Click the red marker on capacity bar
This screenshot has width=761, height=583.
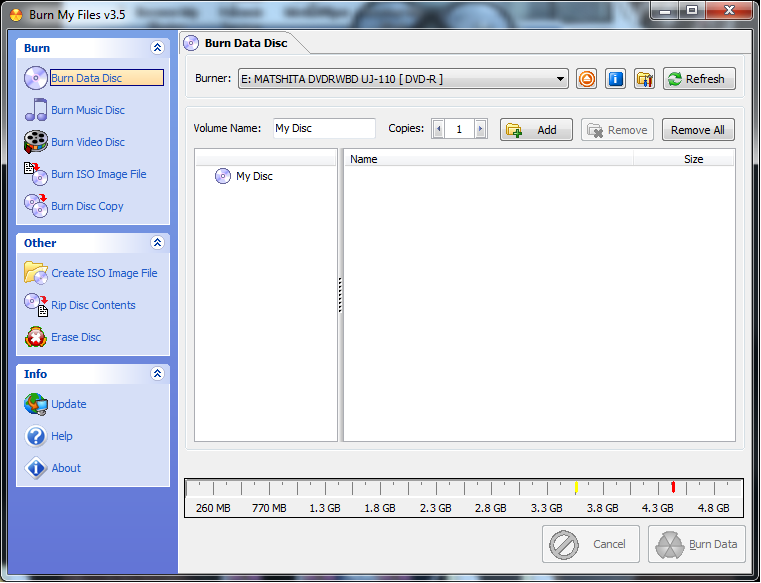(x=673, y=486)
